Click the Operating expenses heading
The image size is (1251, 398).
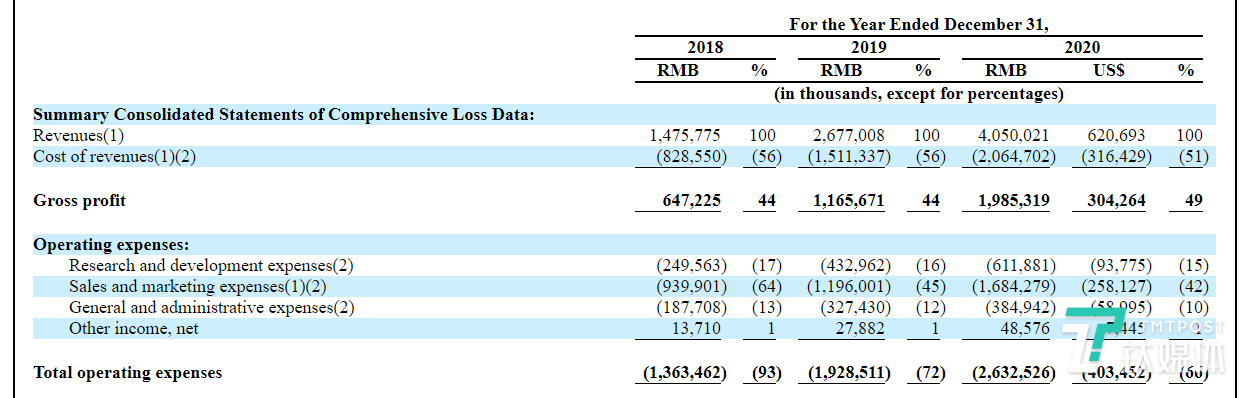point(112,244)
